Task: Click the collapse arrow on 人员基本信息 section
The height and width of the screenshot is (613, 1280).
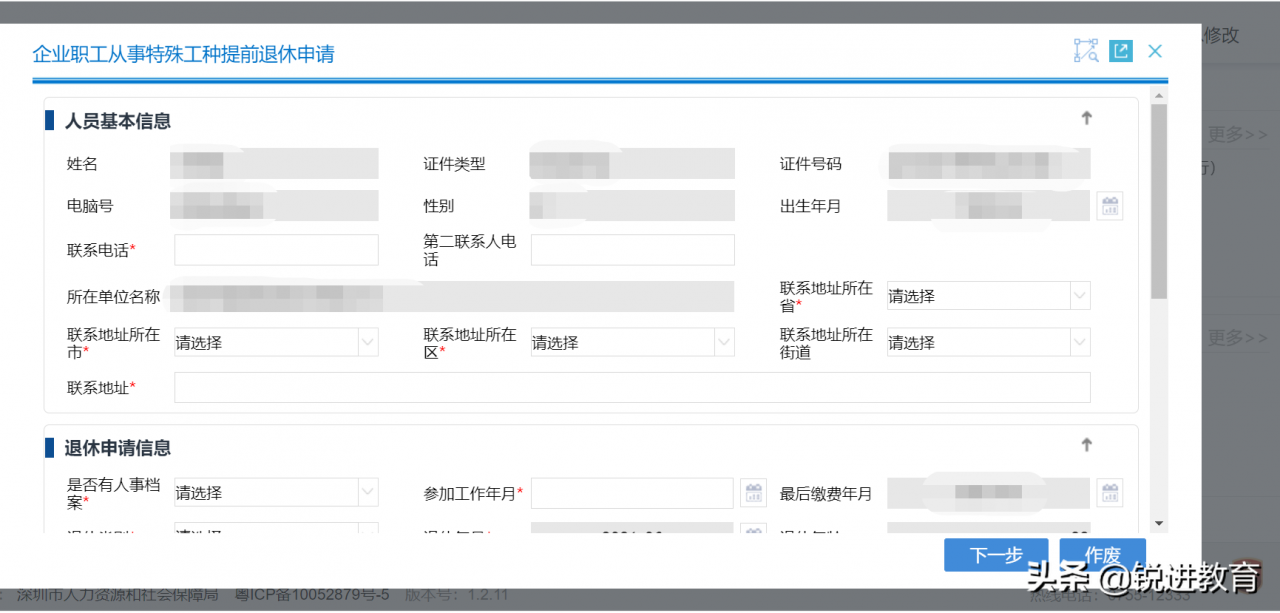Action: coord(1086,117)
